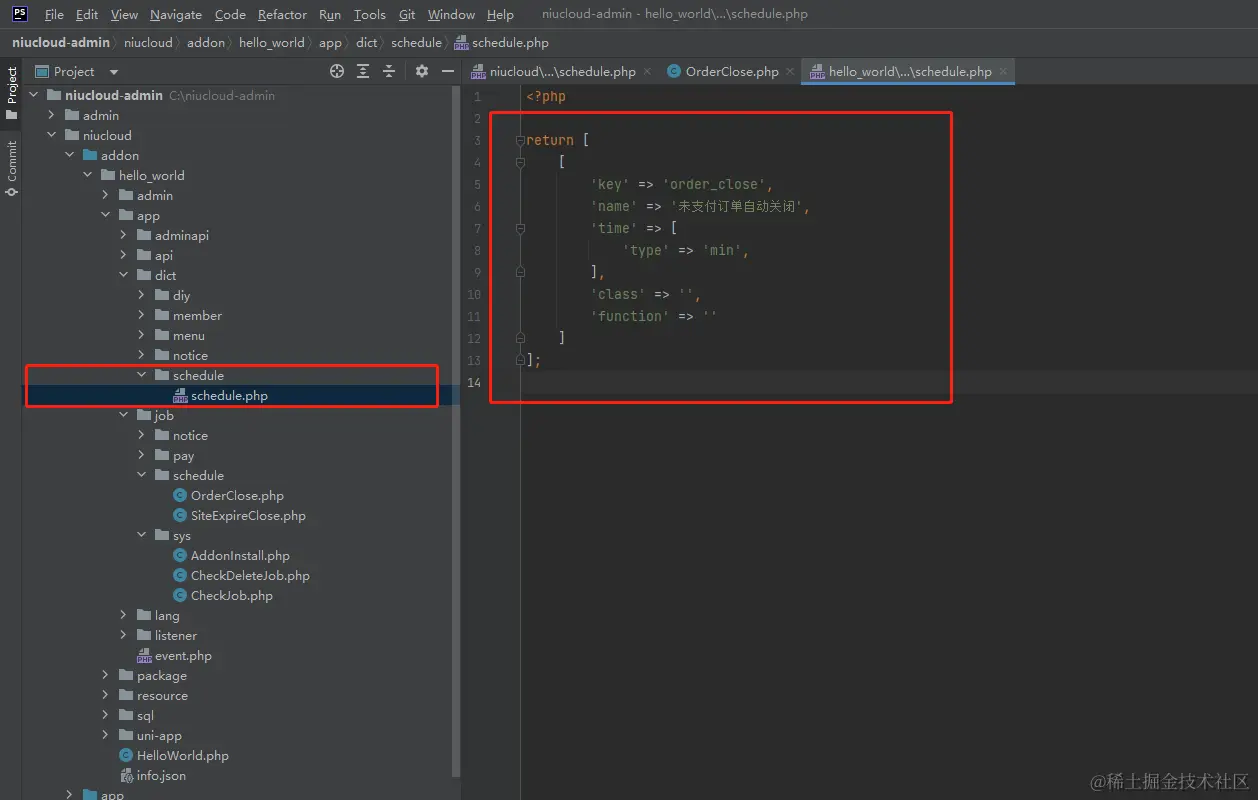Image resolution: width=1258 pixels, height=800 pixels.
Task: Click the dict breadcrumb
Action: click(367, 43)
